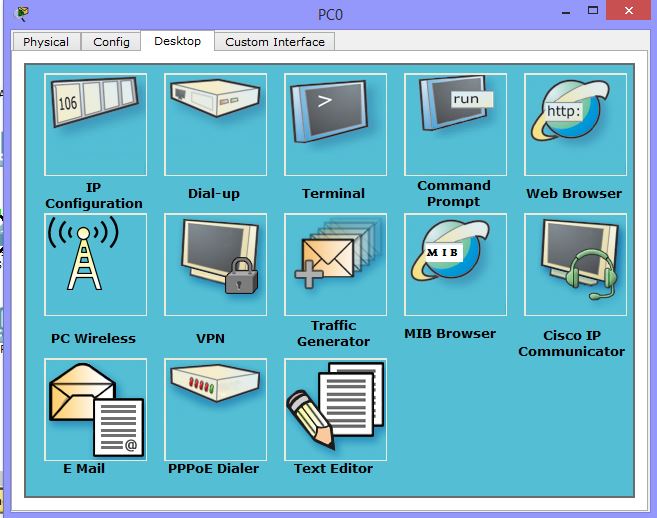
Task: Click the "Cisco IP Communicator" label
Action: 572,344
